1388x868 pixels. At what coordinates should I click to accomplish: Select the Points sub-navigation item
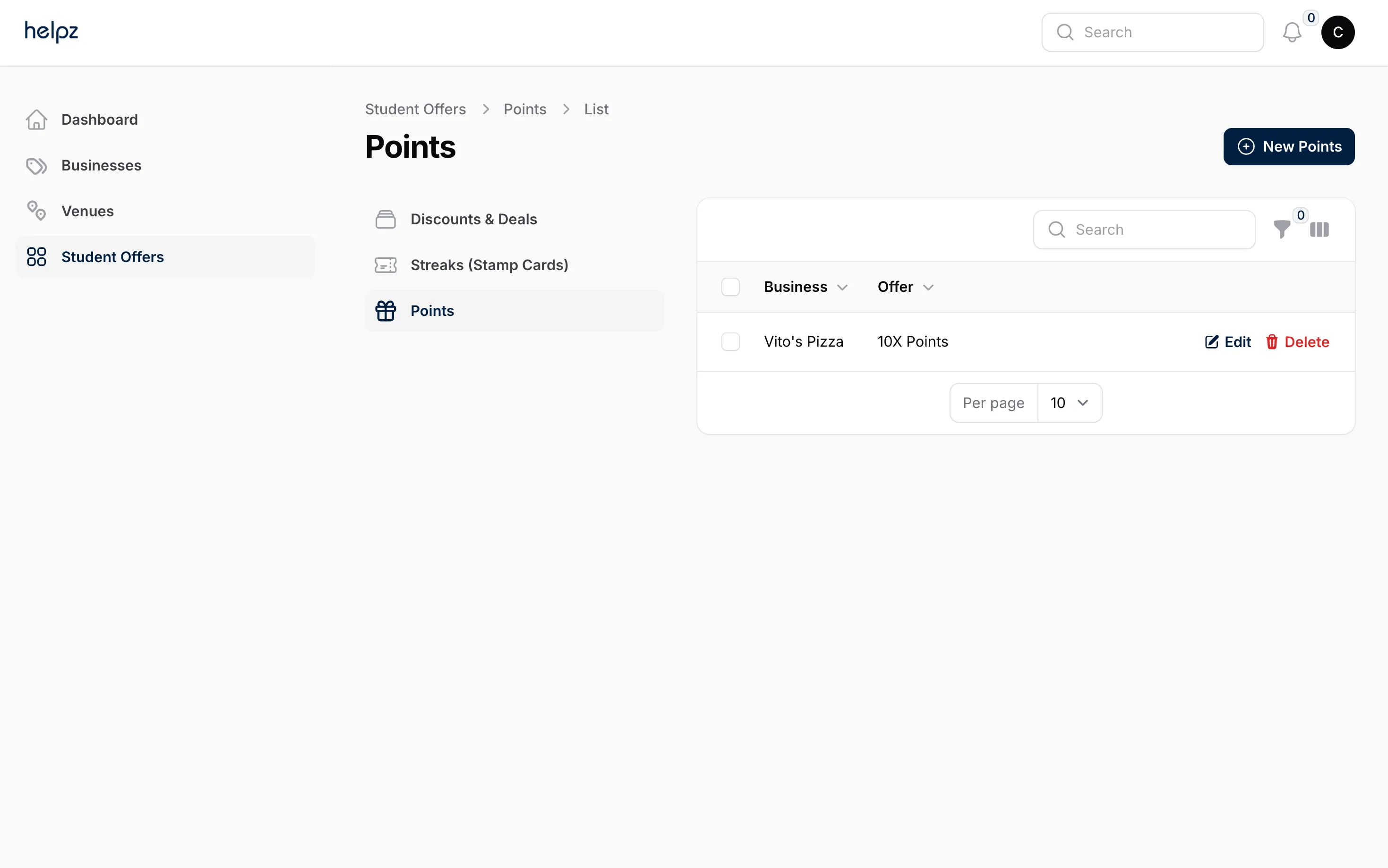tap(514, 311)
